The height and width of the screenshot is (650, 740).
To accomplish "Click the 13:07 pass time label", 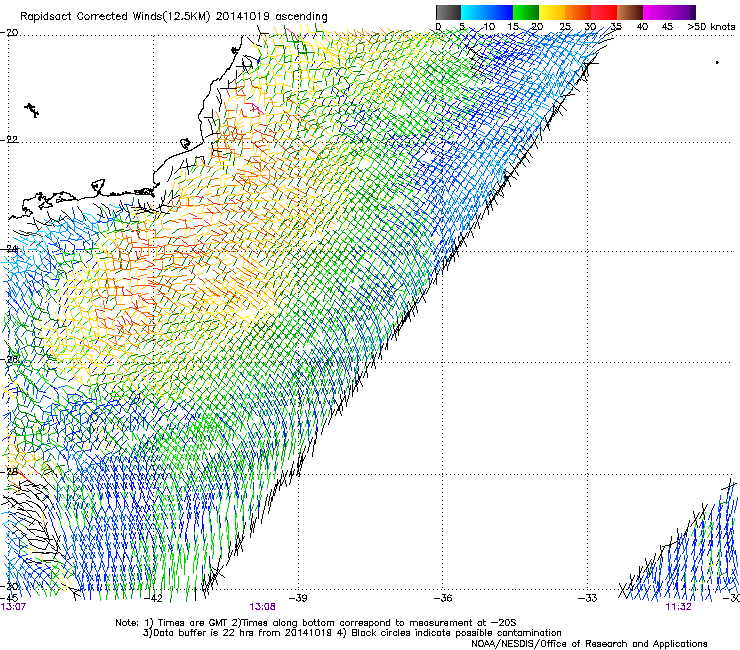I will point(13,607).
